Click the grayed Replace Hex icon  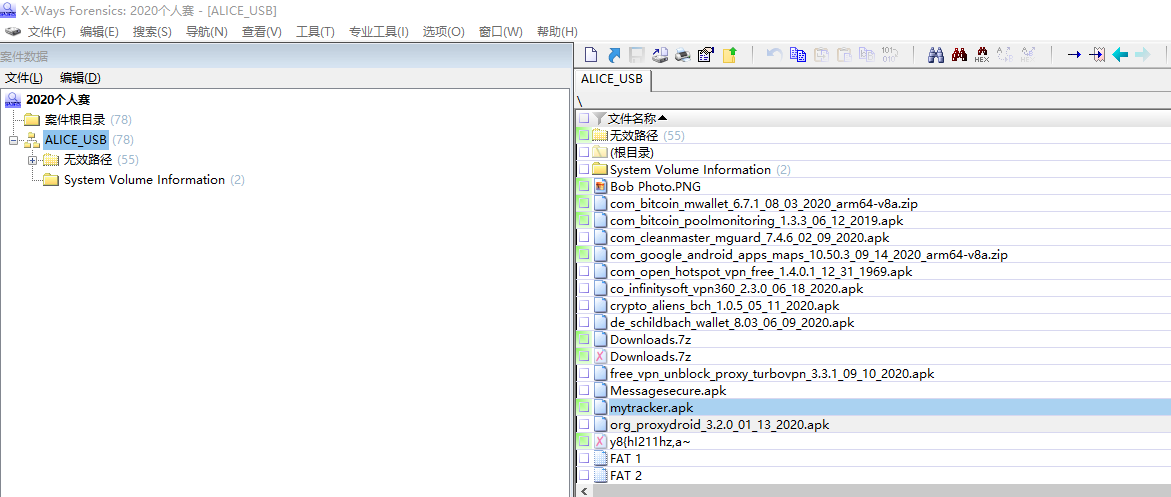coord(1028,55)
